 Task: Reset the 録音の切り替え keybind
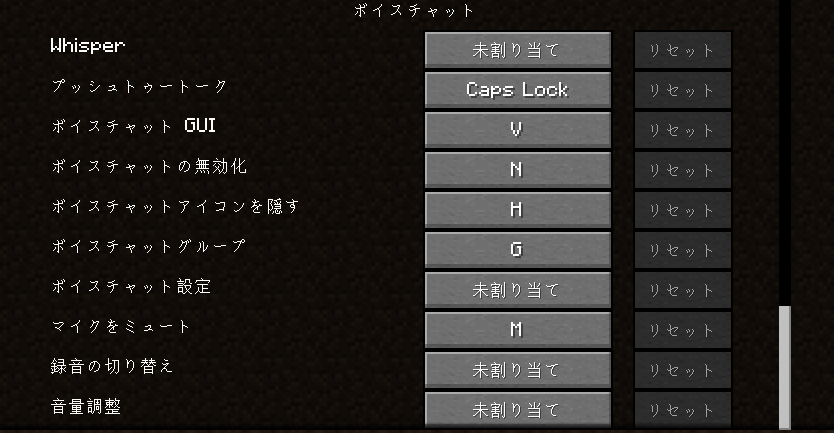[x=683, y=370]
